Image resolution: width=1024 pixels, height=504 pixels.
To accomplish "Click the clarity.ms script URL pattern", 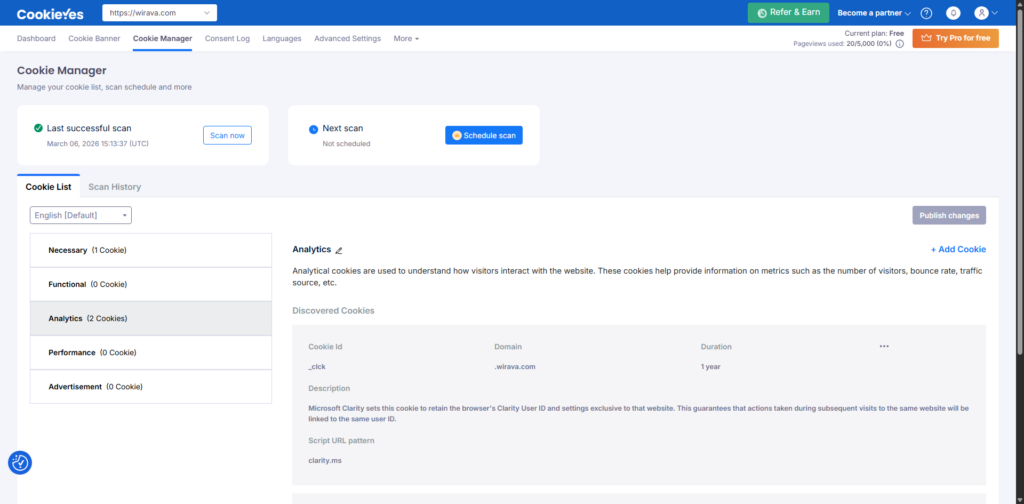I will tap(325, 460).
